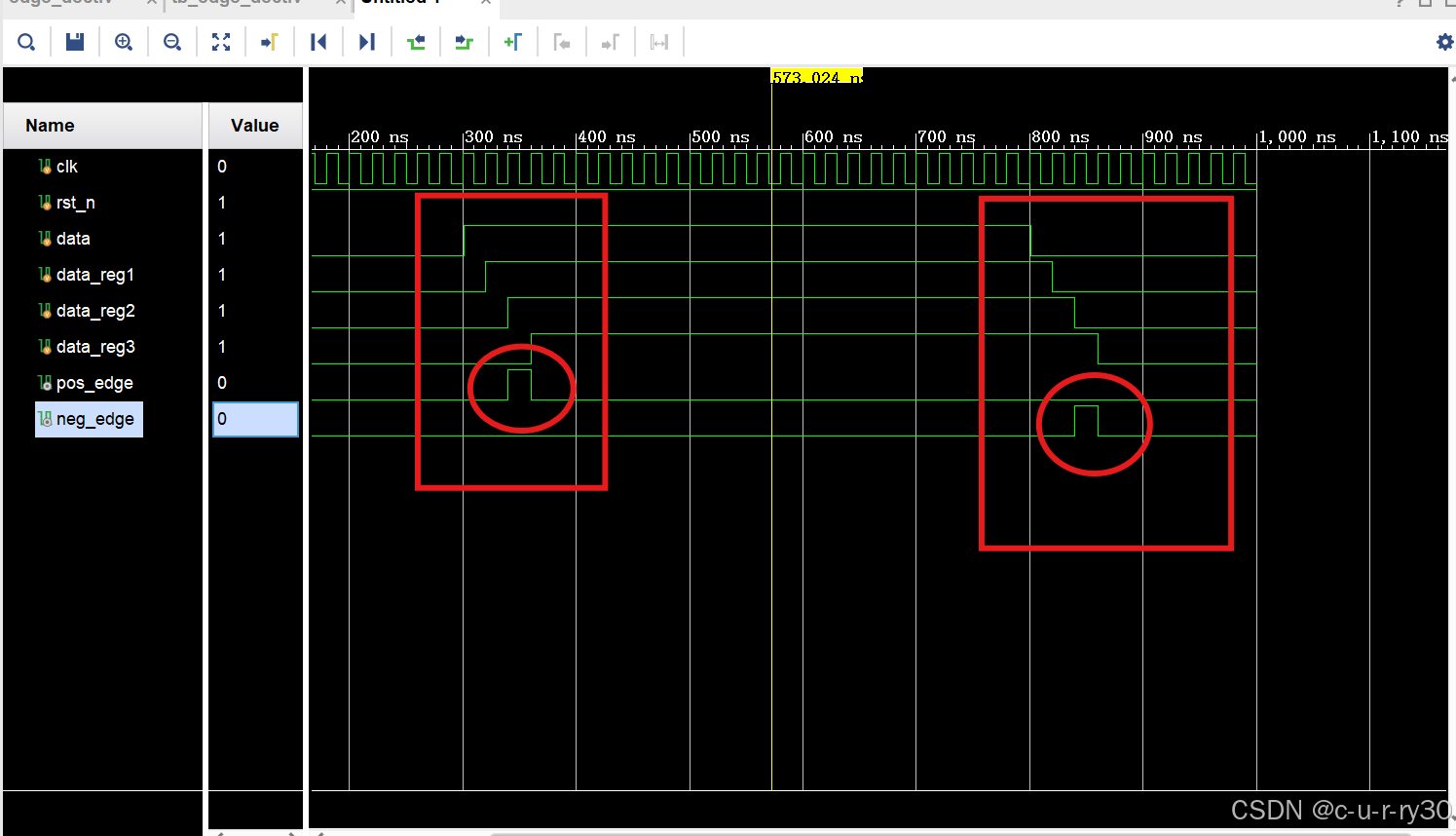Click the pos_edge pulse in waveform
Screen dimensions: 1456x836
519,385
